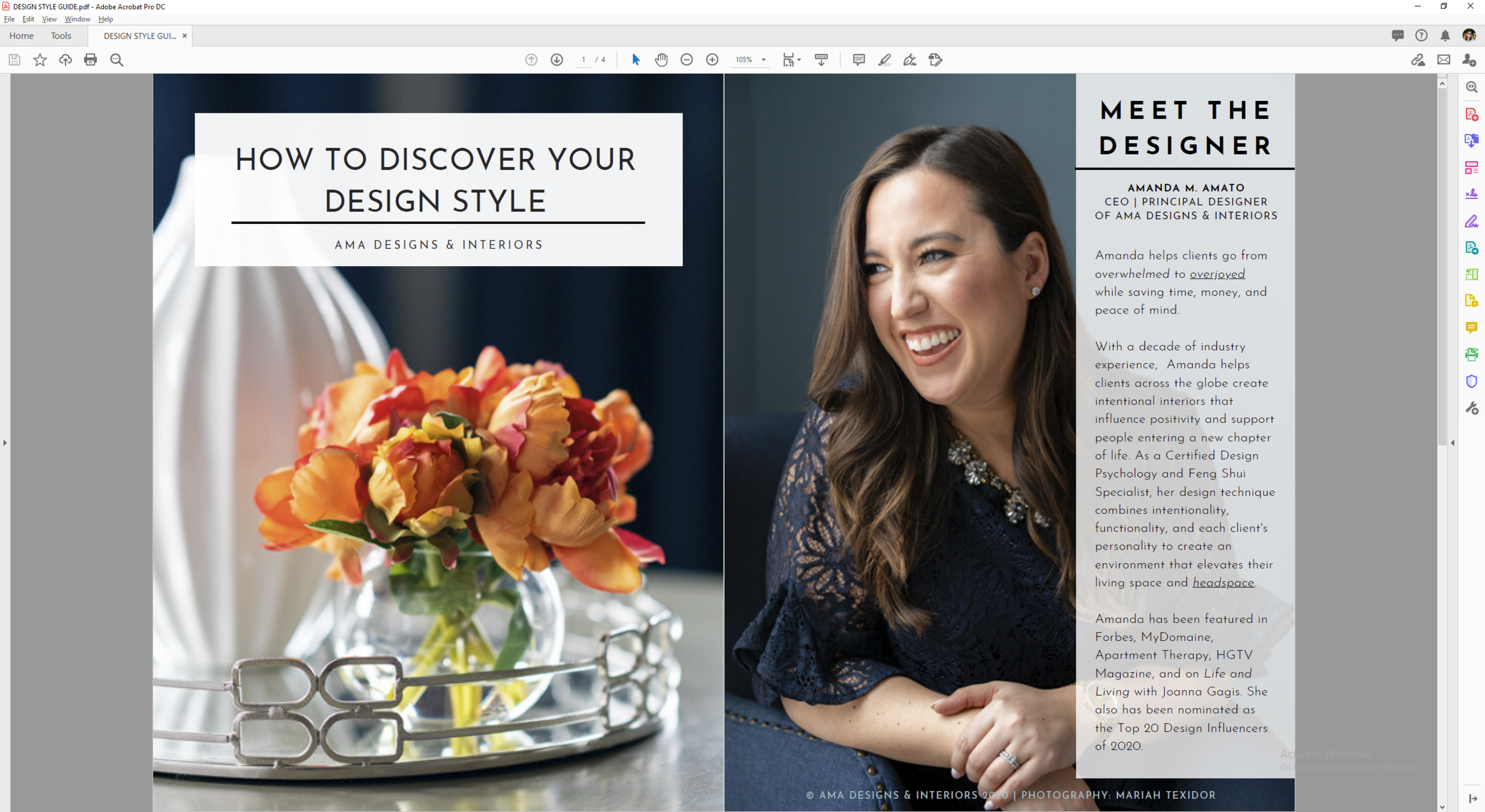Click the current page number field
This screenshot has height=812, width=1485.
pos(583,59)
